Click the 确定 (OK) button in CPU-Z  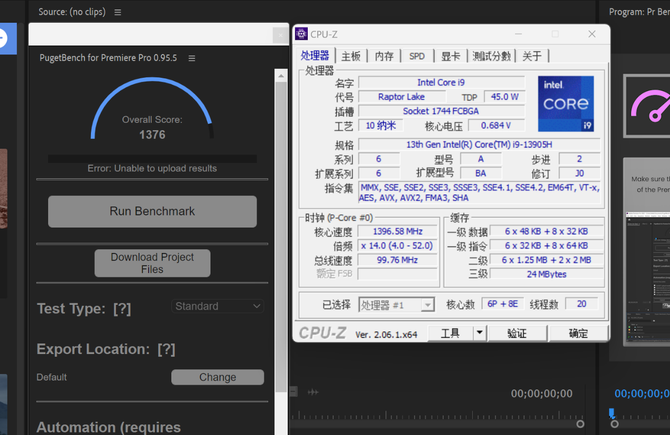point(578,333)
